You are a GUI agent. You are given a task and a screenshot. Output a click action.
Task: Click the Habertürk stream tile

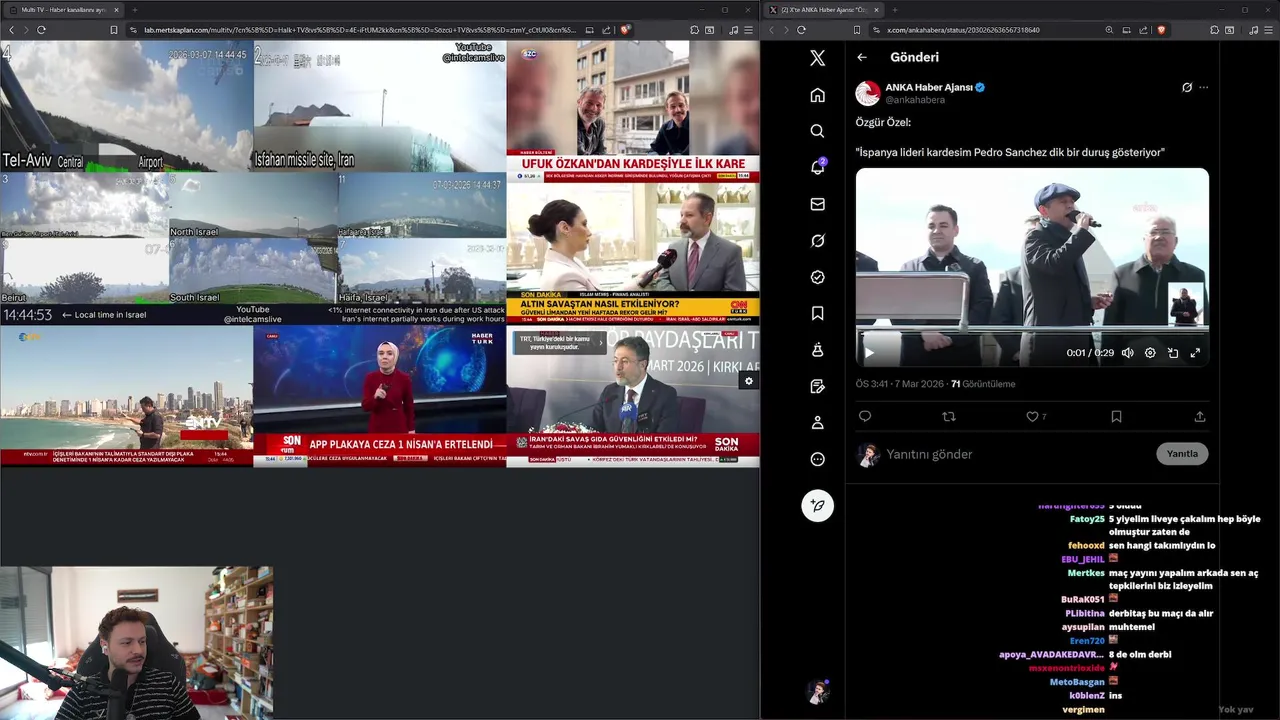coord(380,396)
